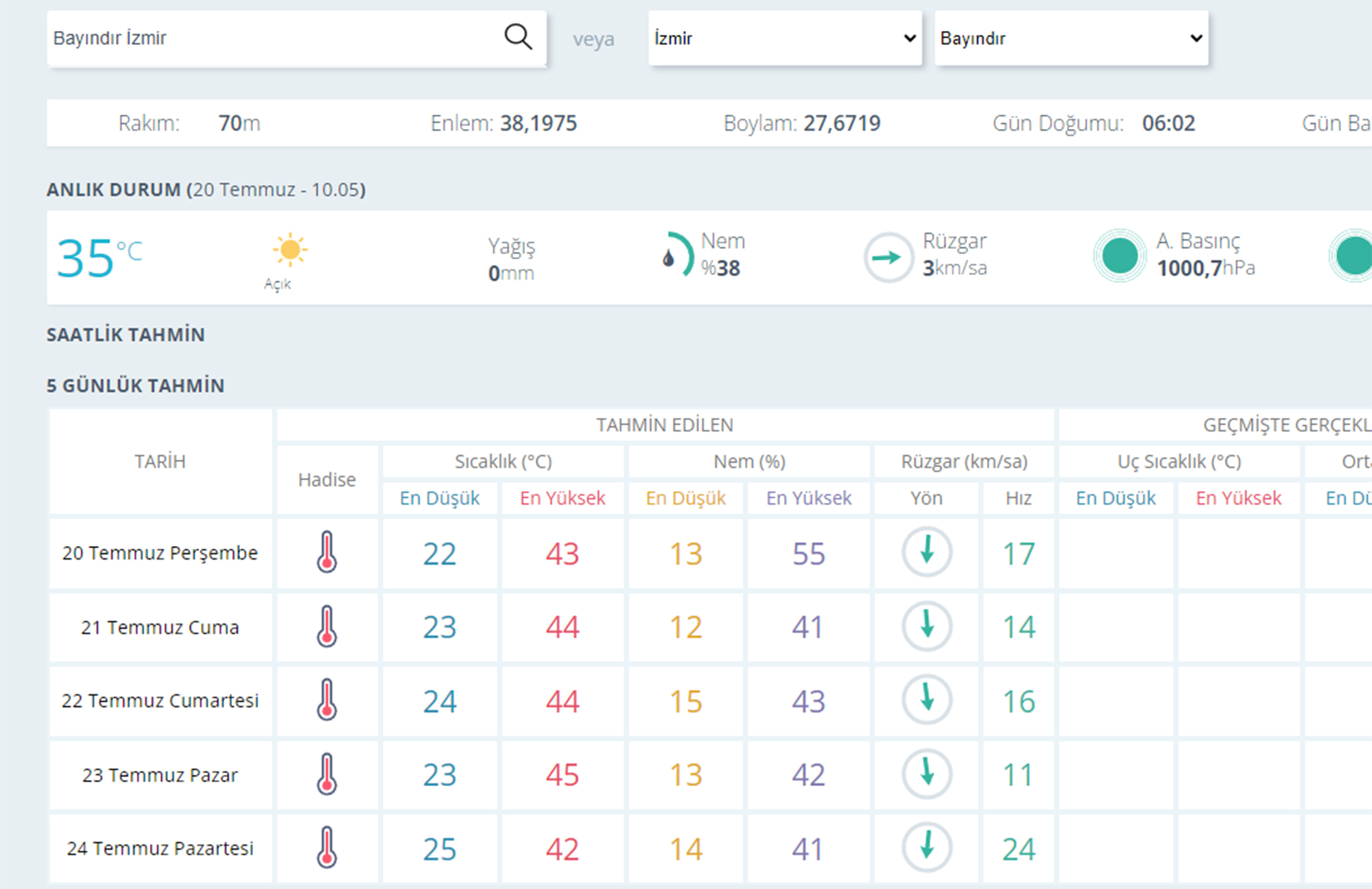Click the Gün Doğumu 06:02 value
This screenshot has height=889, width=1372.
click(1168, 123)
